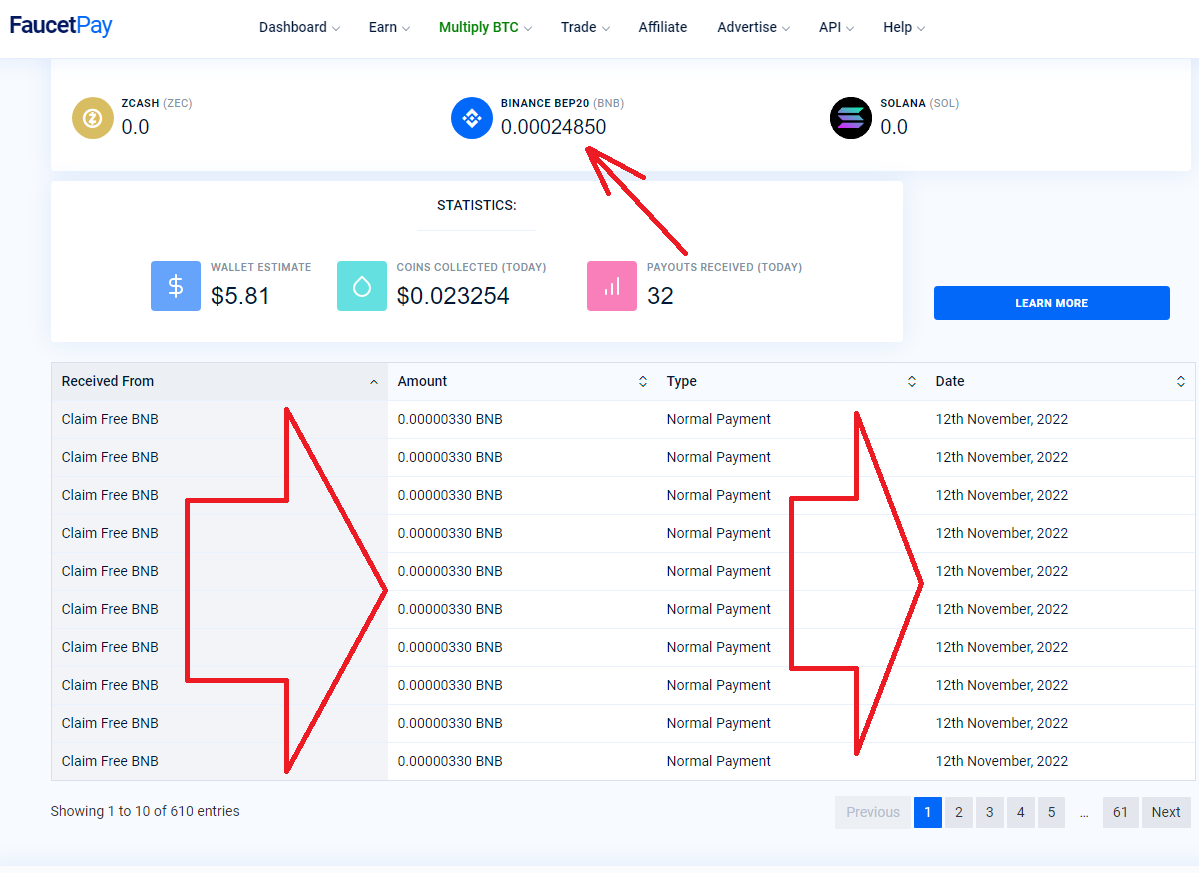
Task: Click the BINANCE BEP20 (BNB) label
Action: click(562, 103)
